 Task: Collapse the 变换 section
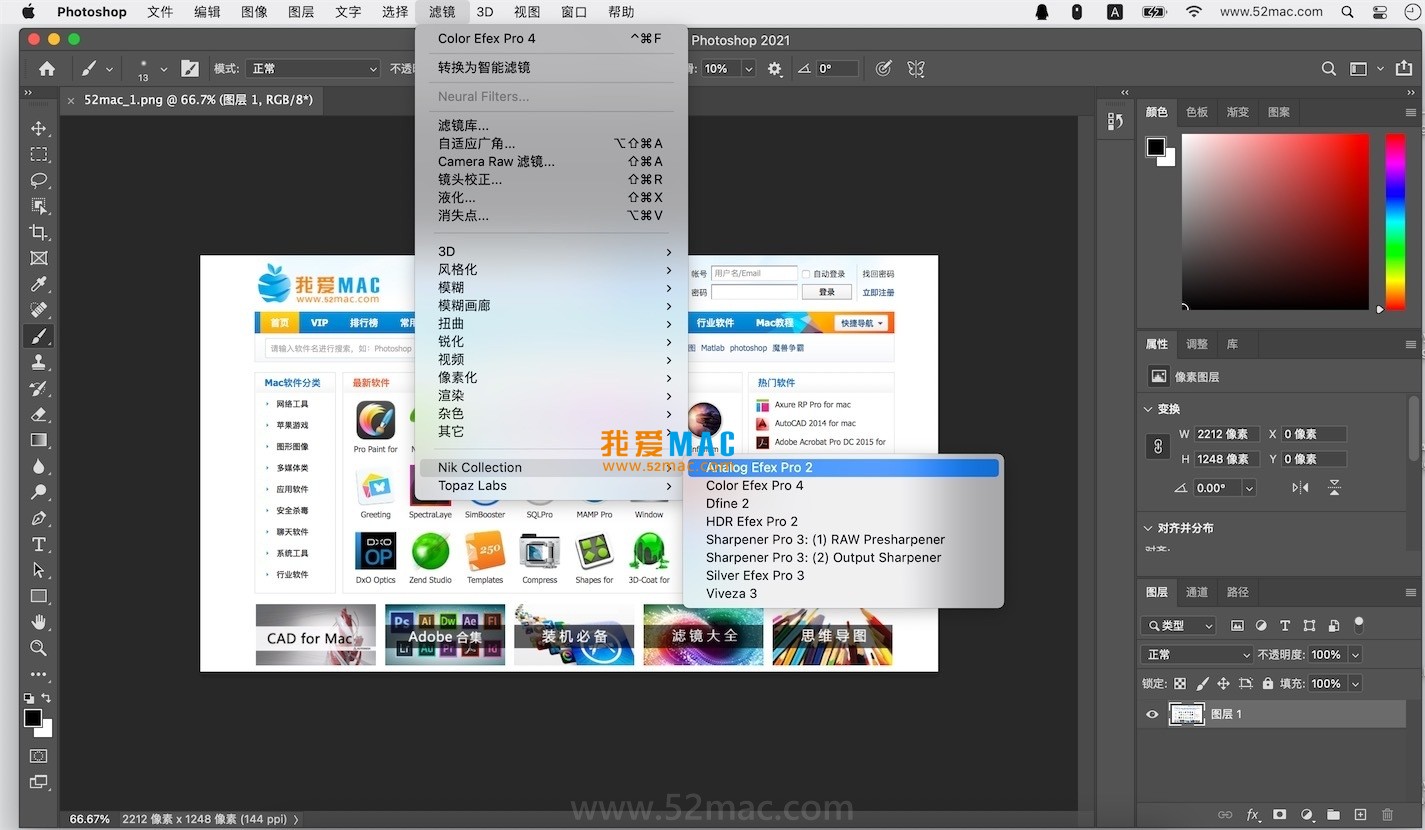[x=1148, y=409]
